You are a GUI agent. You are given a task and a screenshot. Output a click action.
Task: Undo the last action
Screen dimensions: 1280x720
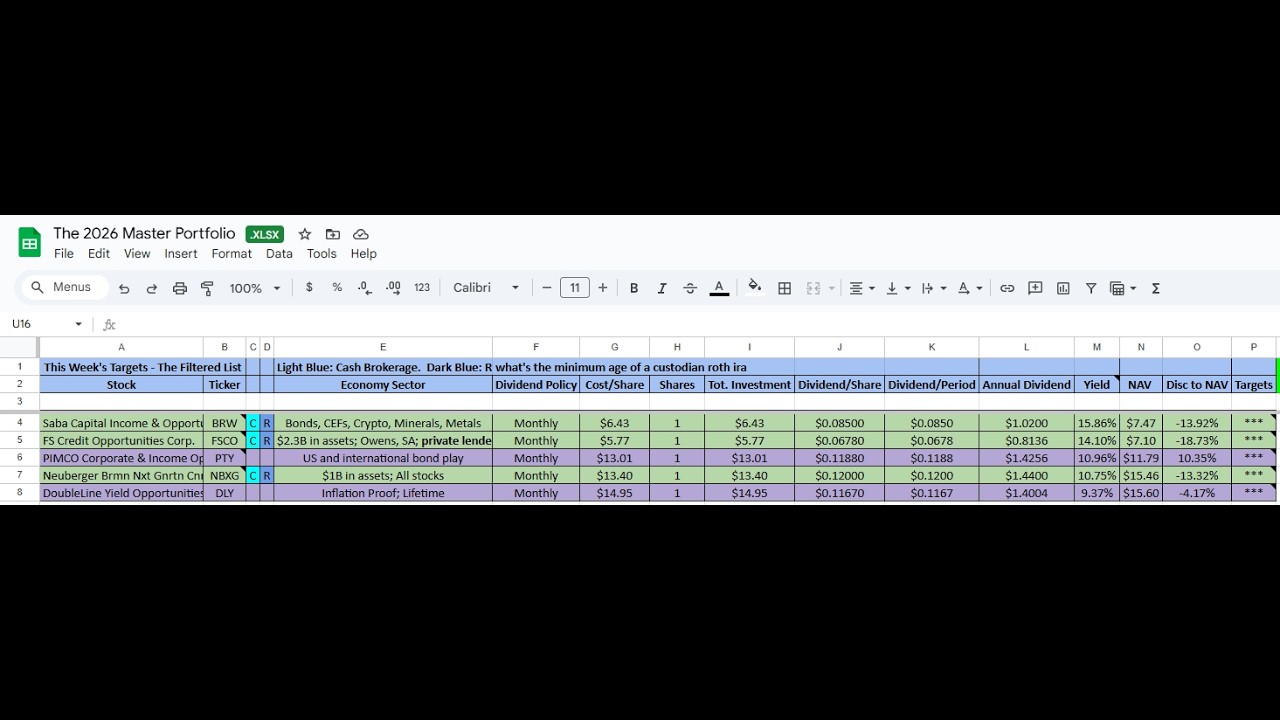[124, 288]
